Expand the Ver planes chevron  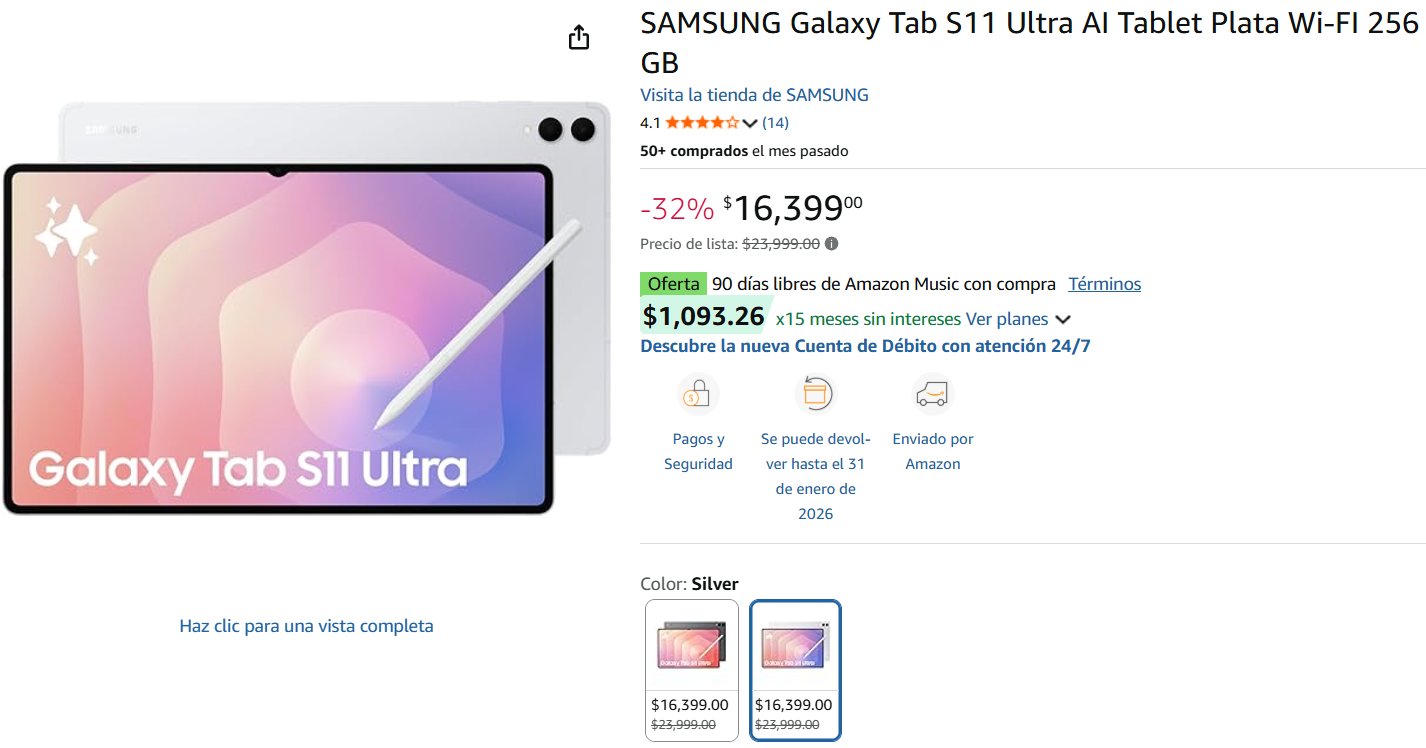[1063, 320]
